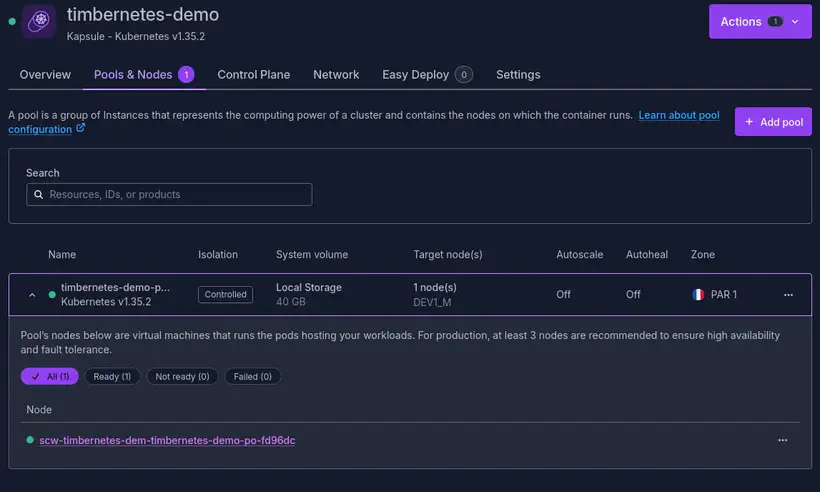Open the scw-timbernetes-dem-timbernetes-demo-po-fd96dc node link
Image resolution: width=820 pixels, height=492 pixels.
pos(167,440)
